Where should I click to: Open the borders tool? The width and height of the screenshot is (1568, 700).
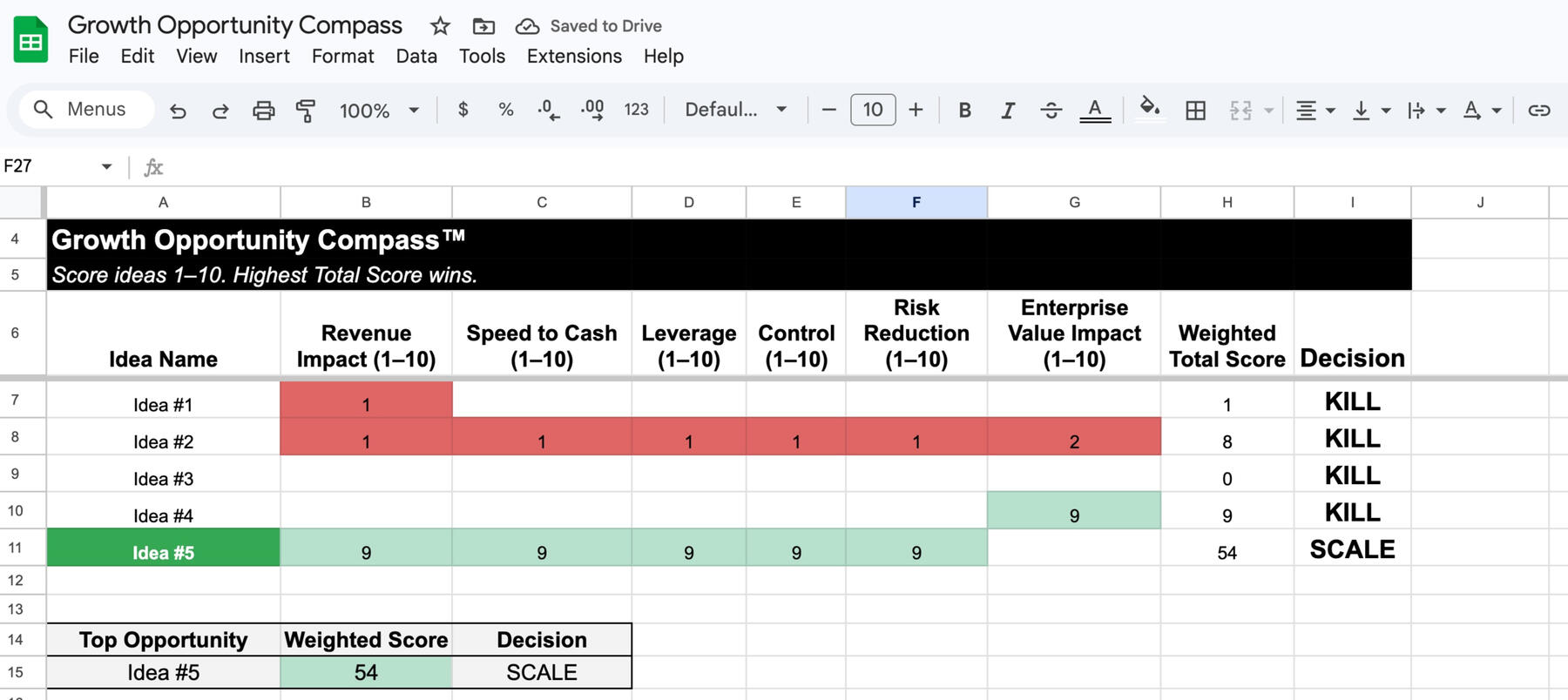1195,111
